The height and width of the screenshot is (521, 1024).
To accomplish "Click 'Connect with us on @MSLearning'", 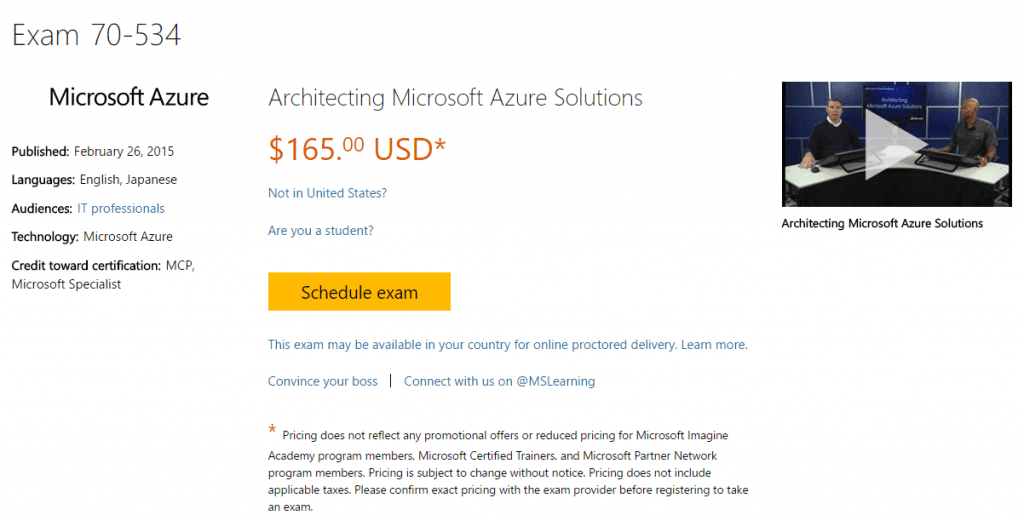I will [499, 381].
